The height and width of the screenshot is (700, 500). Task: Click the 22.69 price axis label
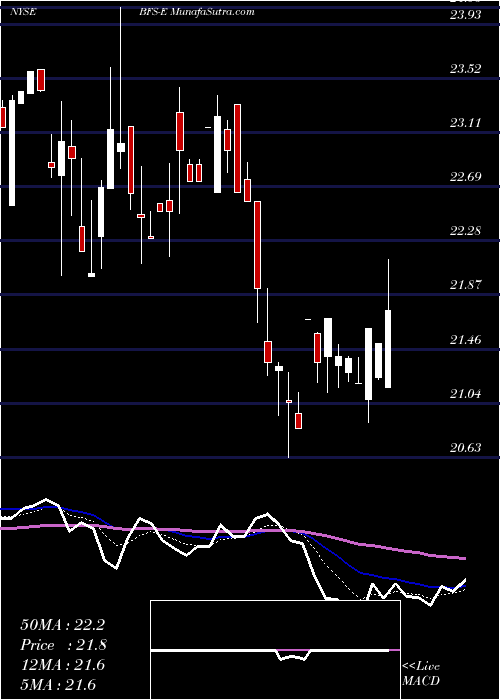[466, 177]
